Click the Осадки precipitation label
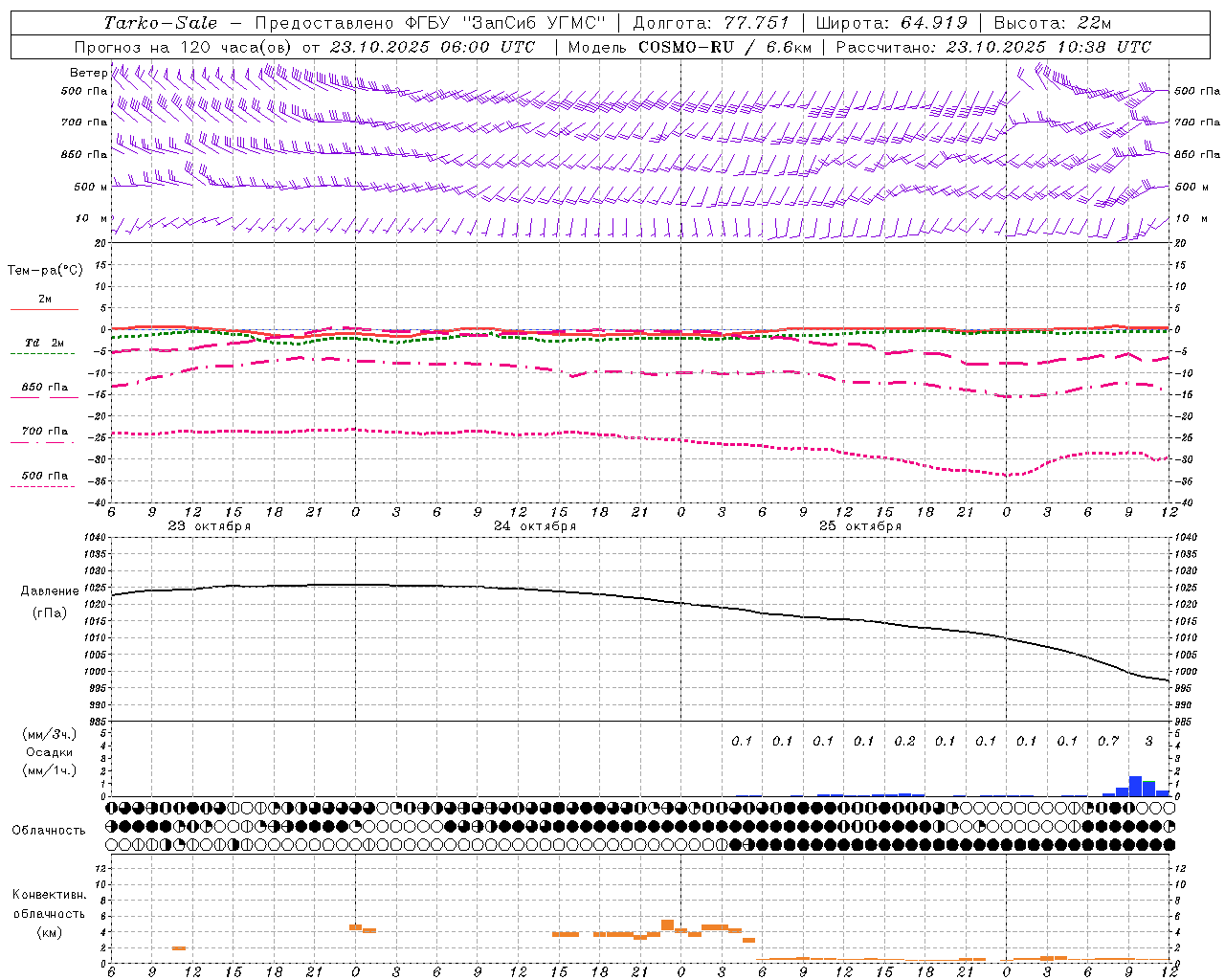Viewport: 1225px width, 980px height. pyautogui.click(x=49, y=753)
